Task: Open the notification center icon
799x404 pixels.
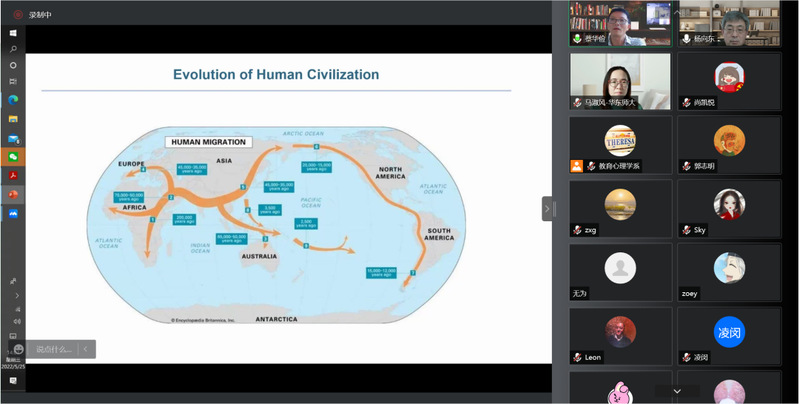Action: click(13, 381)
